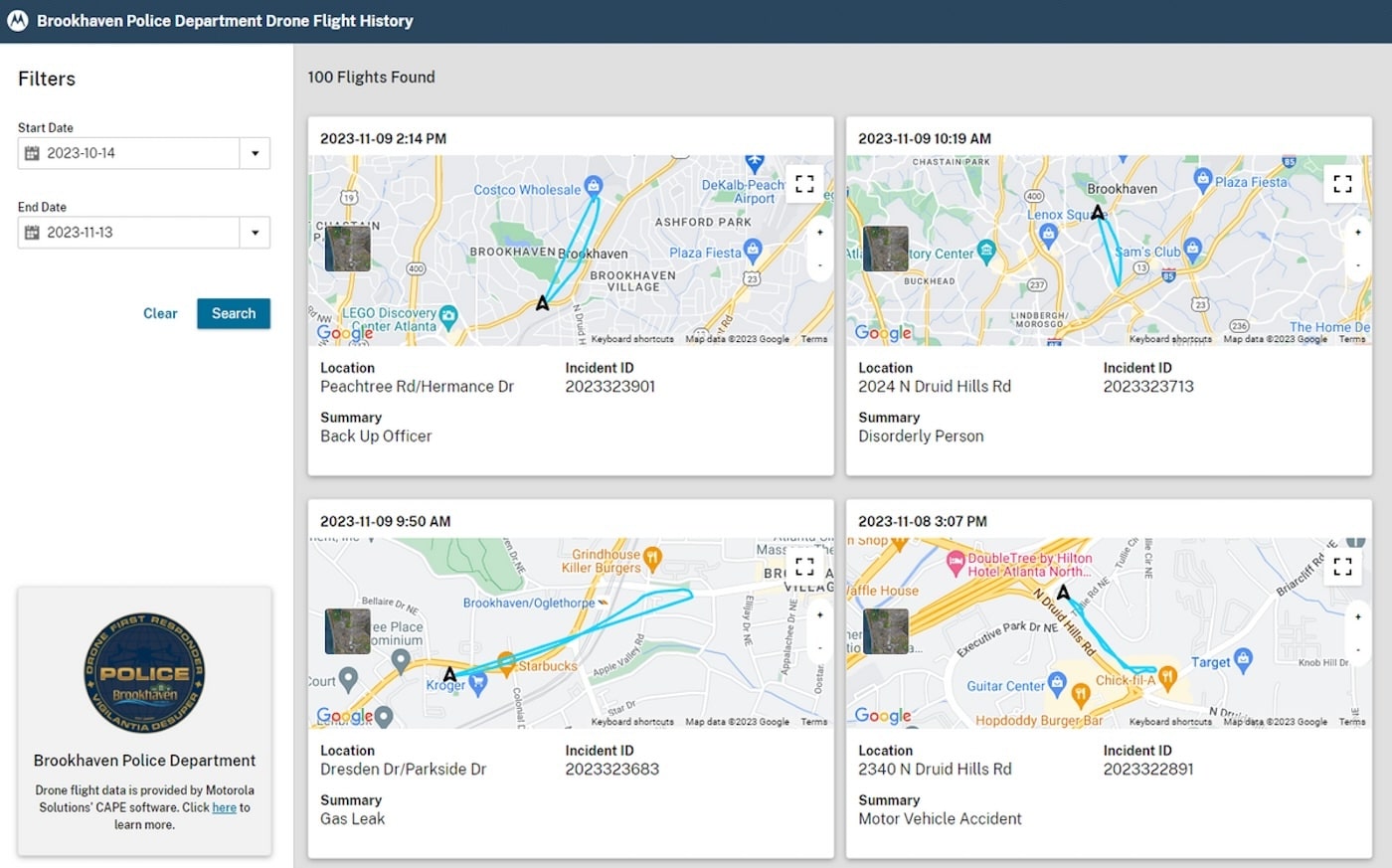Click the Costco Wholesale map pin
This screenshot has width=1392, height=868.
pyautogui.click(x=594, y=185)
